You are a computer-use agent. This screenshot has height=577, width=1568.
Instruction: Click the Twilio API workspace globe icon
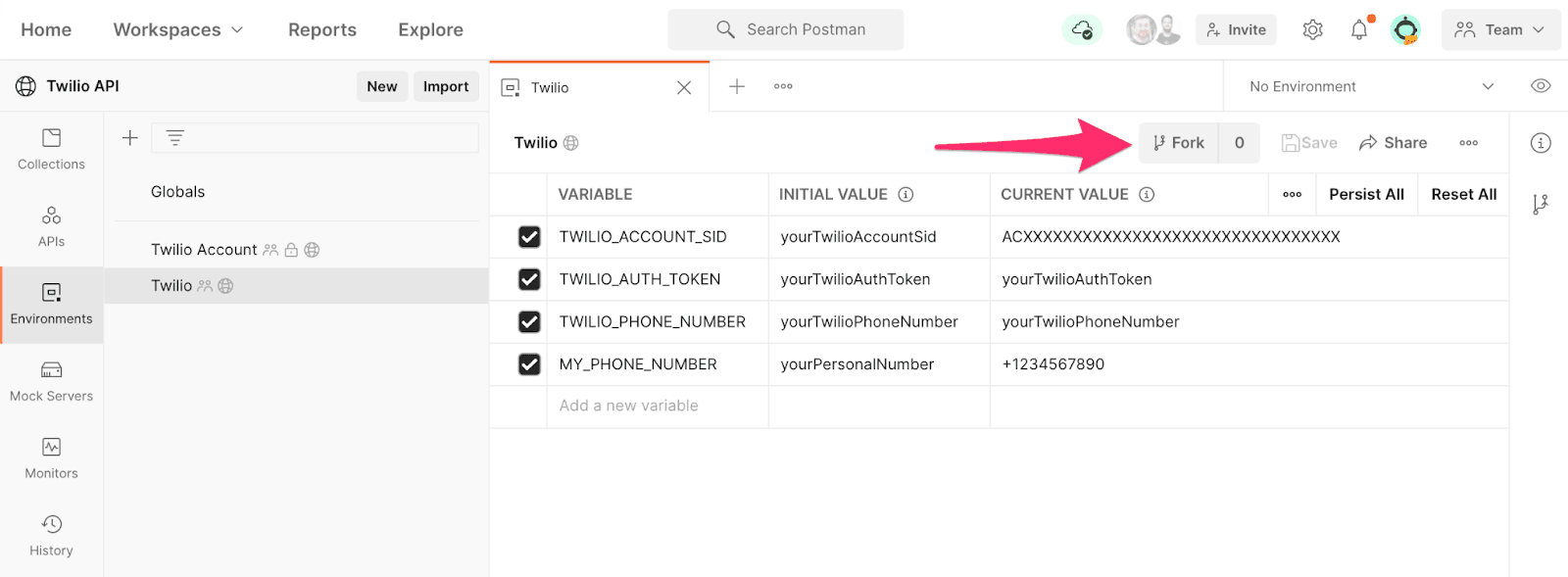coord(25,86)
